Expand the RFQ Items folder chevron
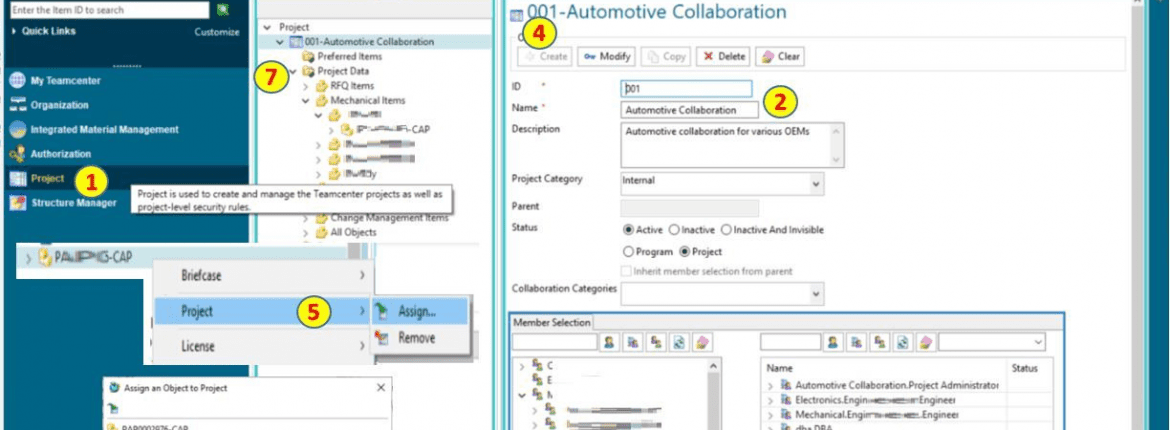The image size is (1170, 430). (x=306, y=86)
